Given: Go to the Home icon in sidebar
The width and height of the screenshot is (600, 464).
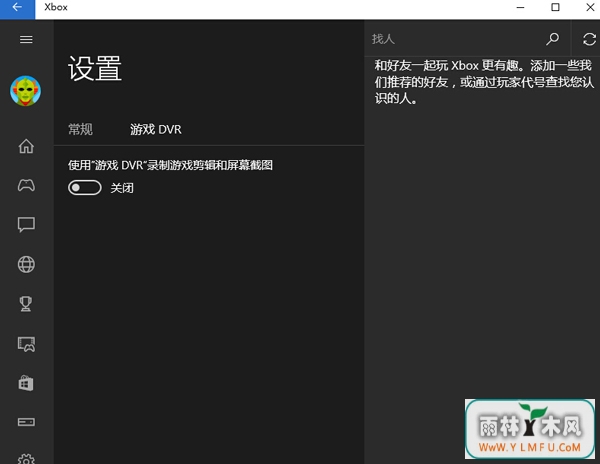Looking at the screenshot, I should pyautogui.click(x=26, y=146).
